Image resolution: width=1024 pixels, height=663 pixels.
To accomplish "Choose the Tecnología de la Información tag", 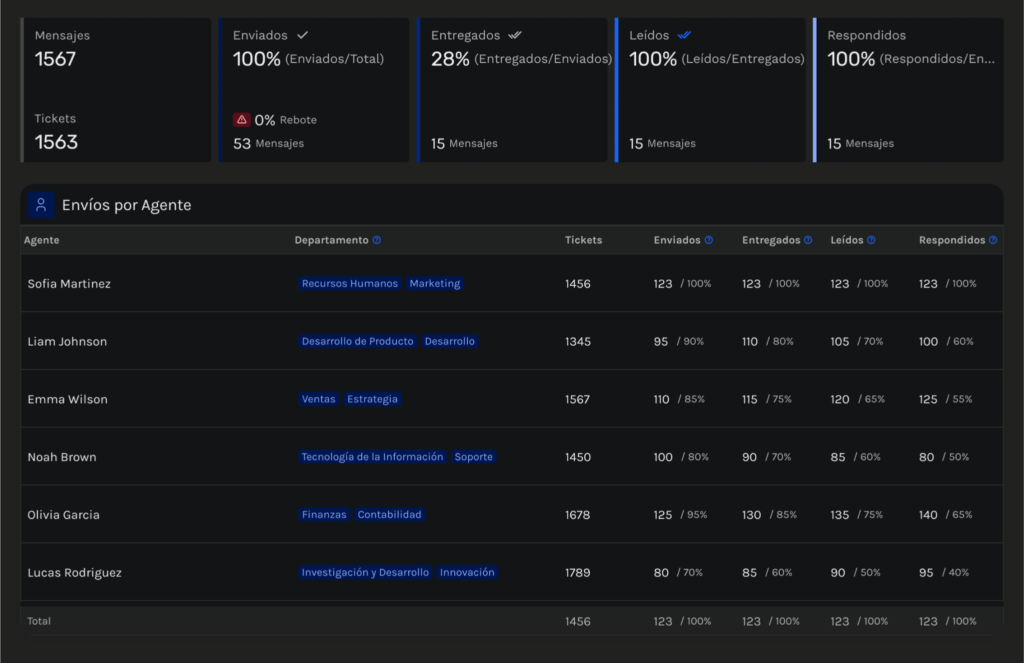I will tap(372, 457).
